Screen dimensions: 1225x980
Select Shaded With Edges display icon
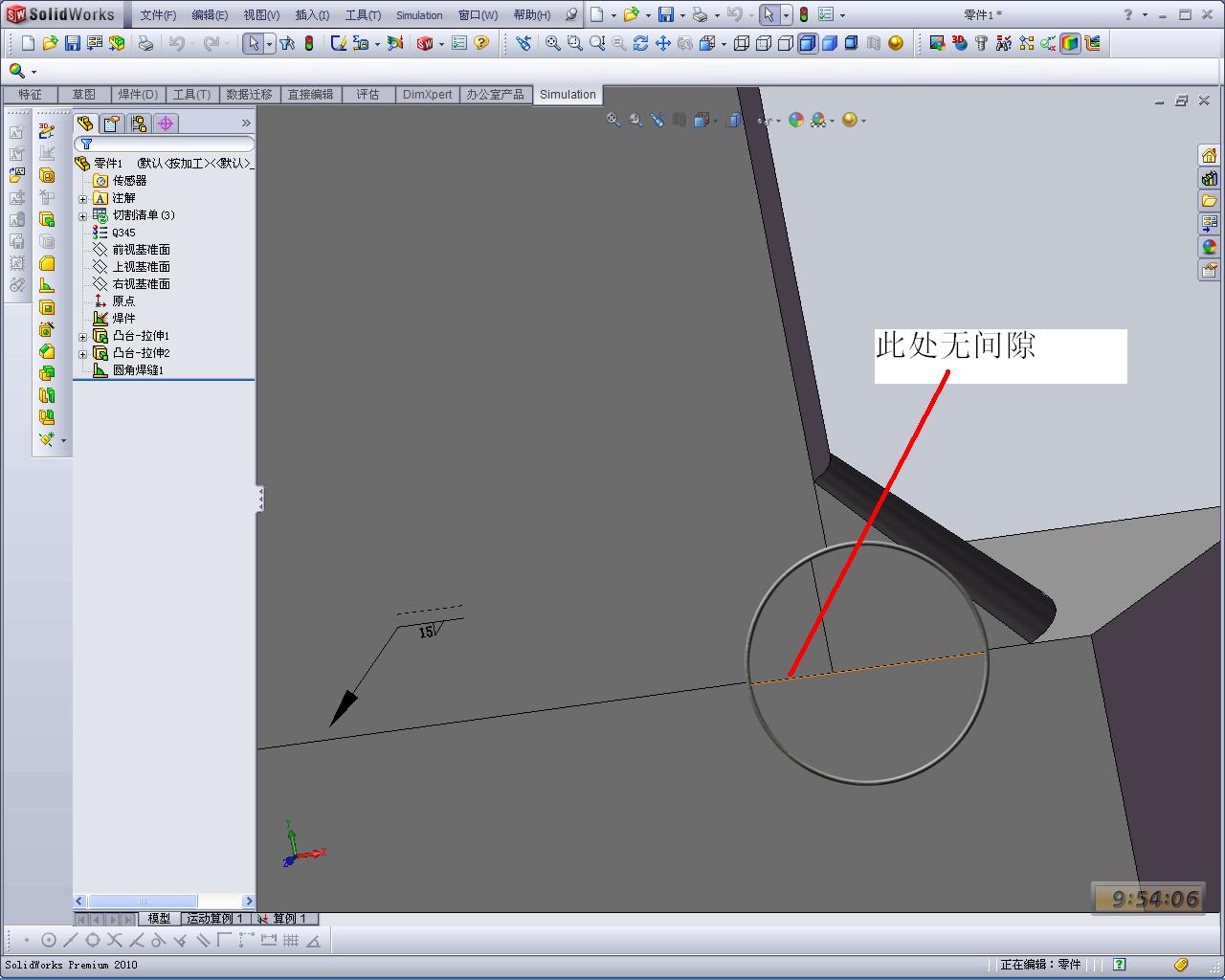pyautogui.click(x=808, y=43)
